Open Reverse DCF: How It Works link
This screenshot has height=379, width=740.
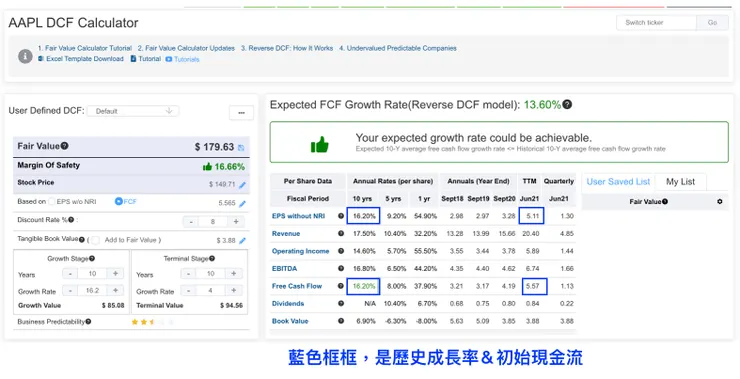click(x=287, y=48)
